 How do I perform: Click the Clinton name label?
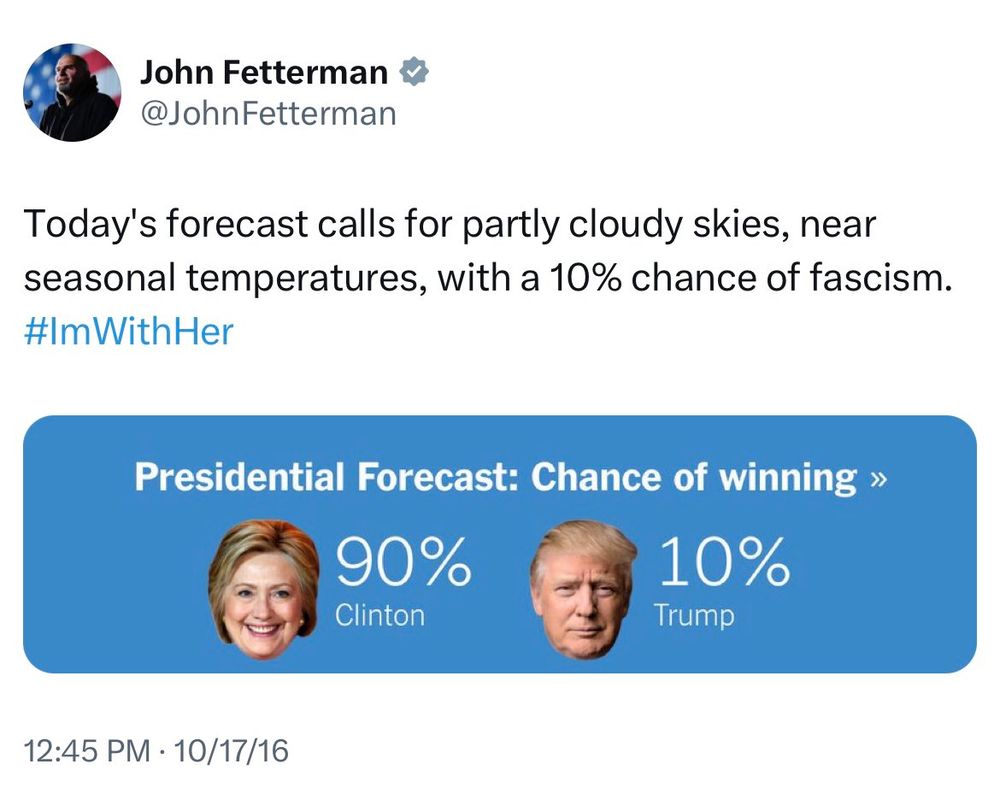click(378, 615)
